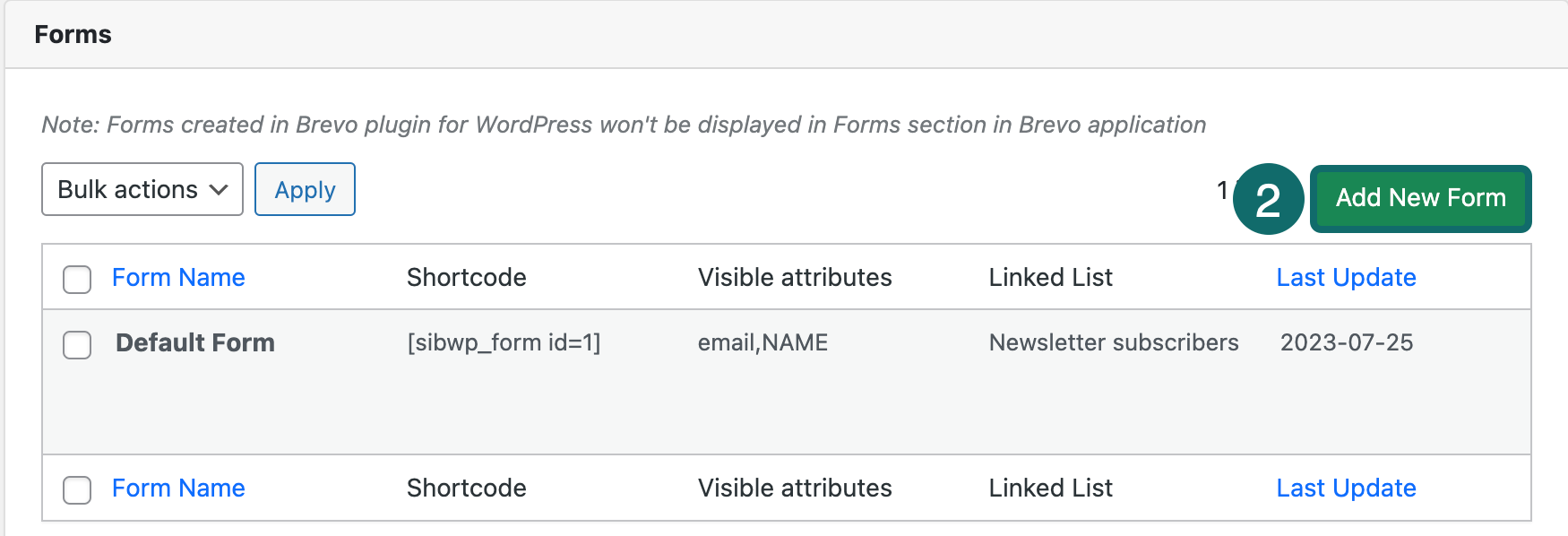
Task: Click the Linked List column header
Action: [x=1050, y=278]
